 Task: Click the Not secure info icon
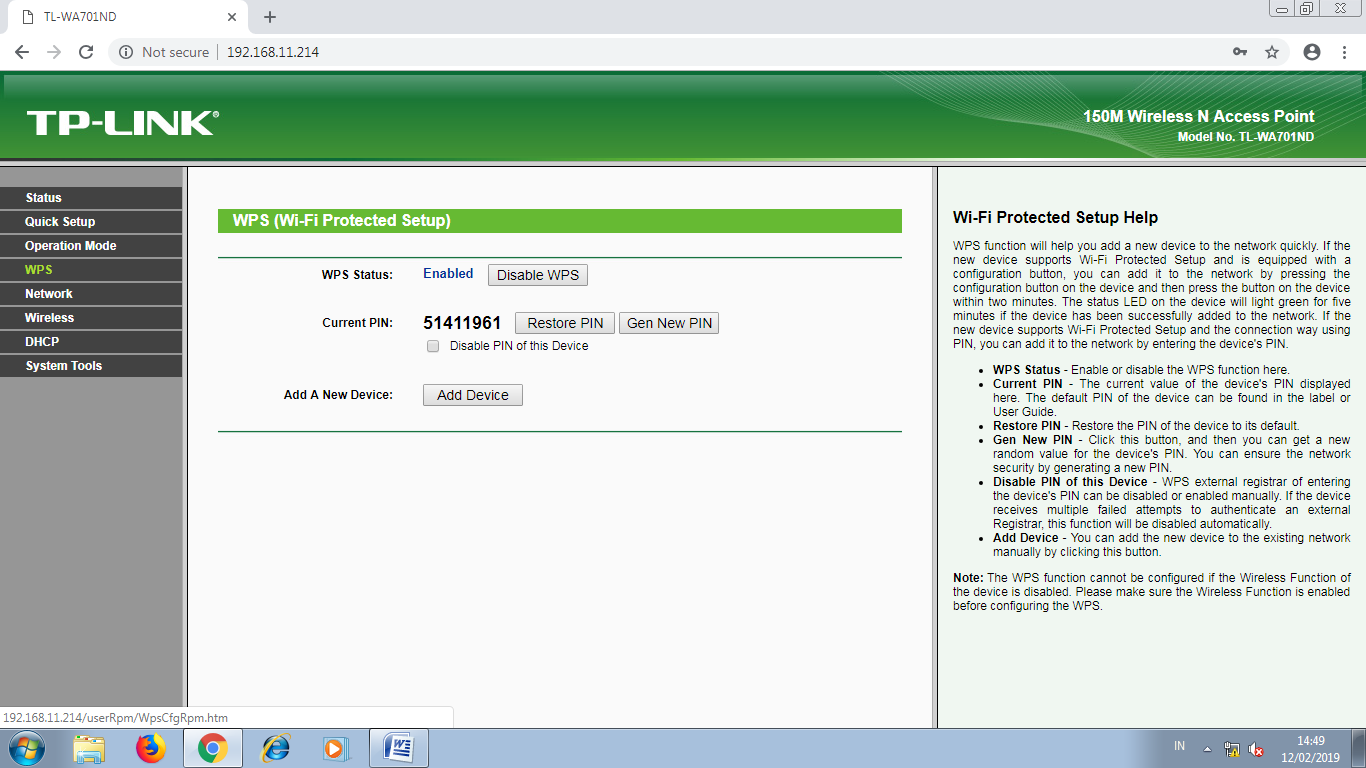[x=126, y=52]
